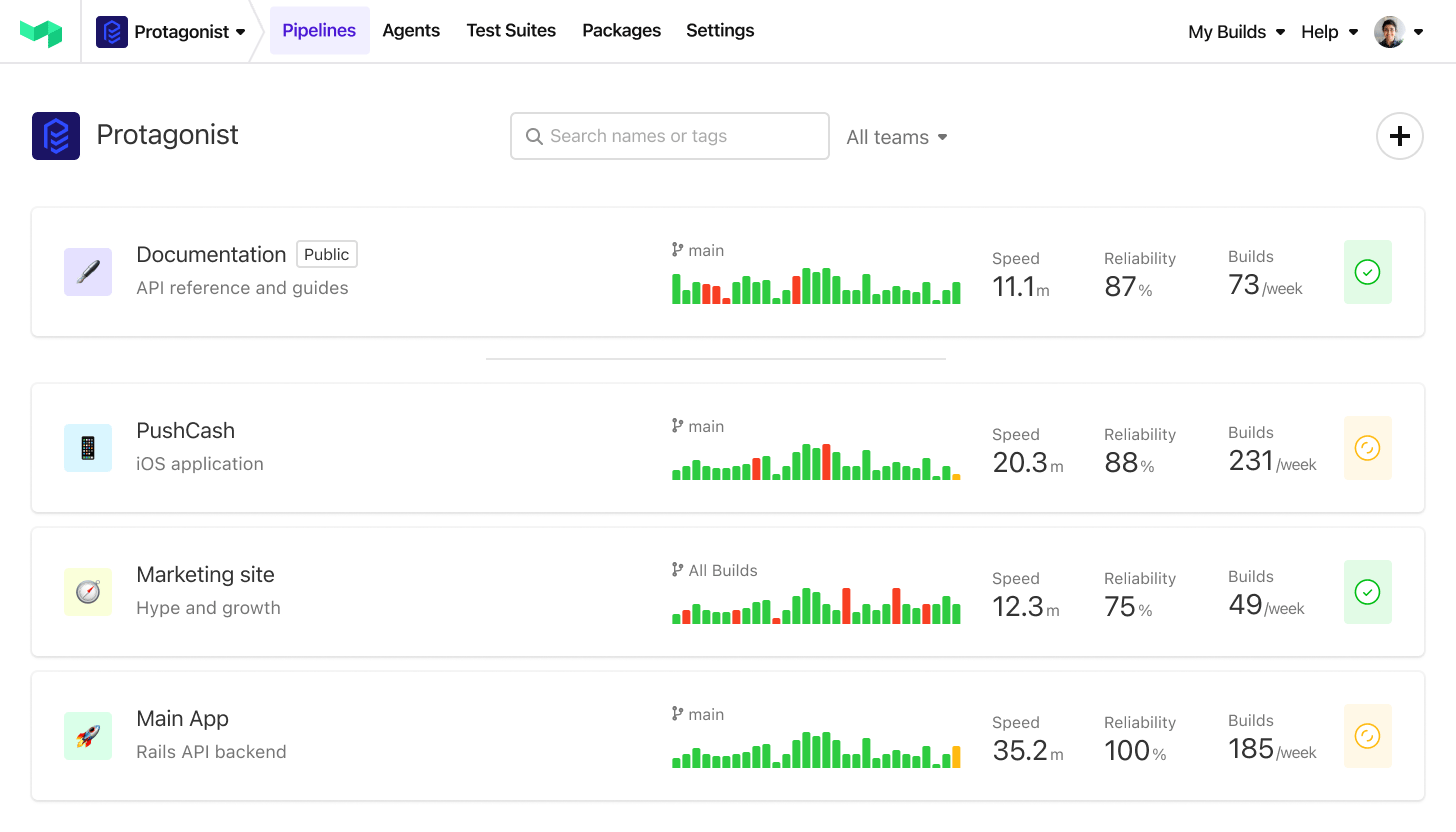Click the green passed status badge for Documentation
The height and width of the screenshot is (832, 1456).
[x=1367, y=271]
